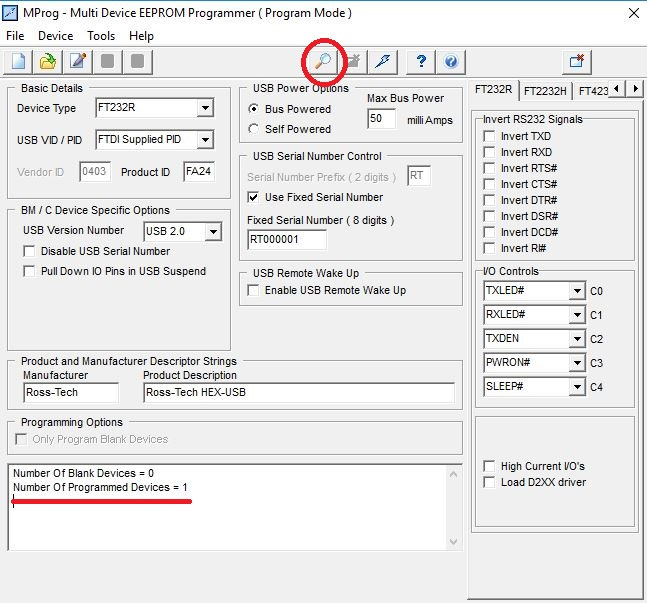
Task: Check Invert DCD# option
Action: point(489,232)
